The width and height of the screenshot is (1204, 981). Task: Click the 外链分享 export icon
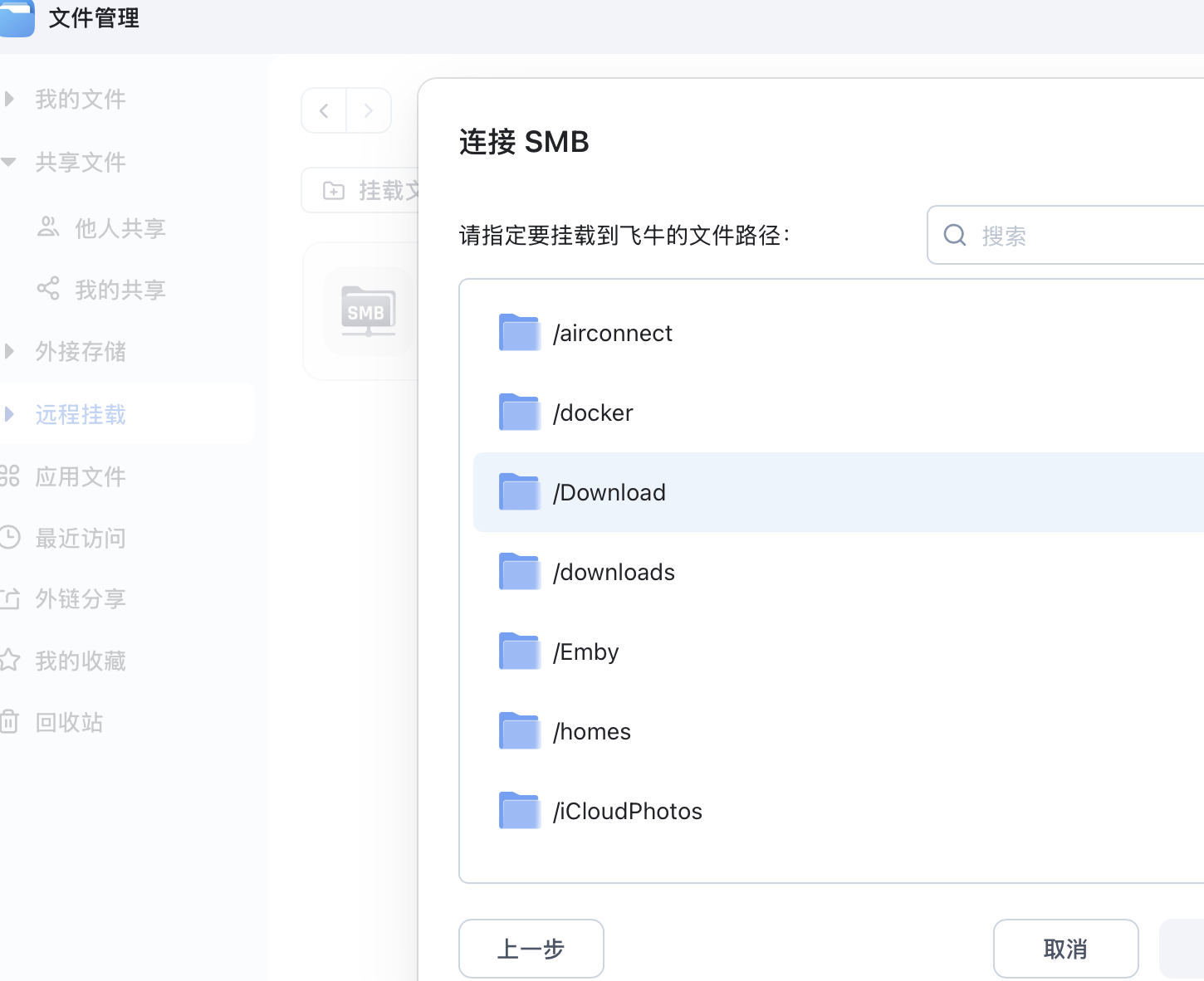9,598
